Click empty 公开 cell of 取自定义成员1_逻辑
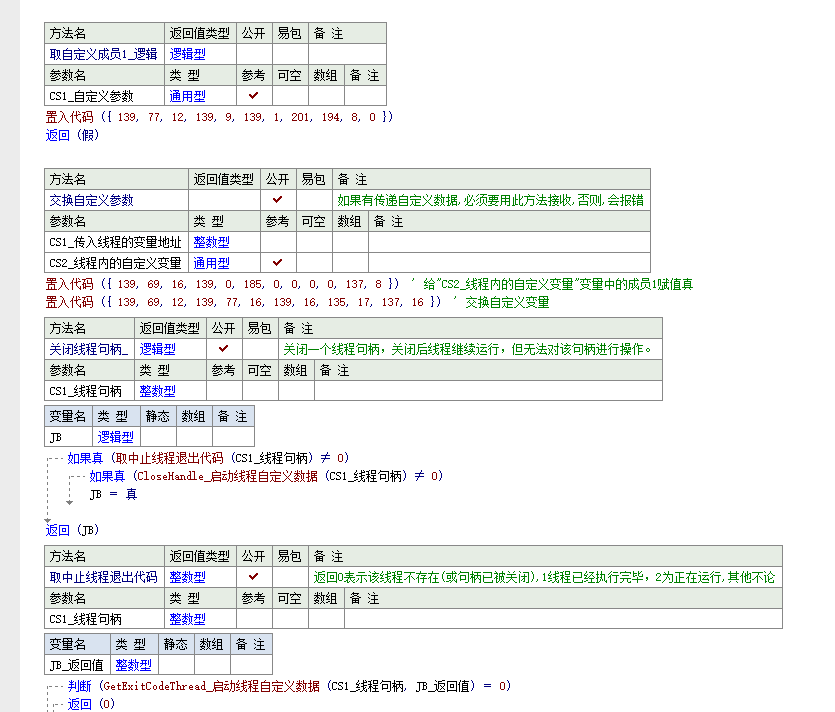This screenshot has height=712, width=835. tap(254, 54)
